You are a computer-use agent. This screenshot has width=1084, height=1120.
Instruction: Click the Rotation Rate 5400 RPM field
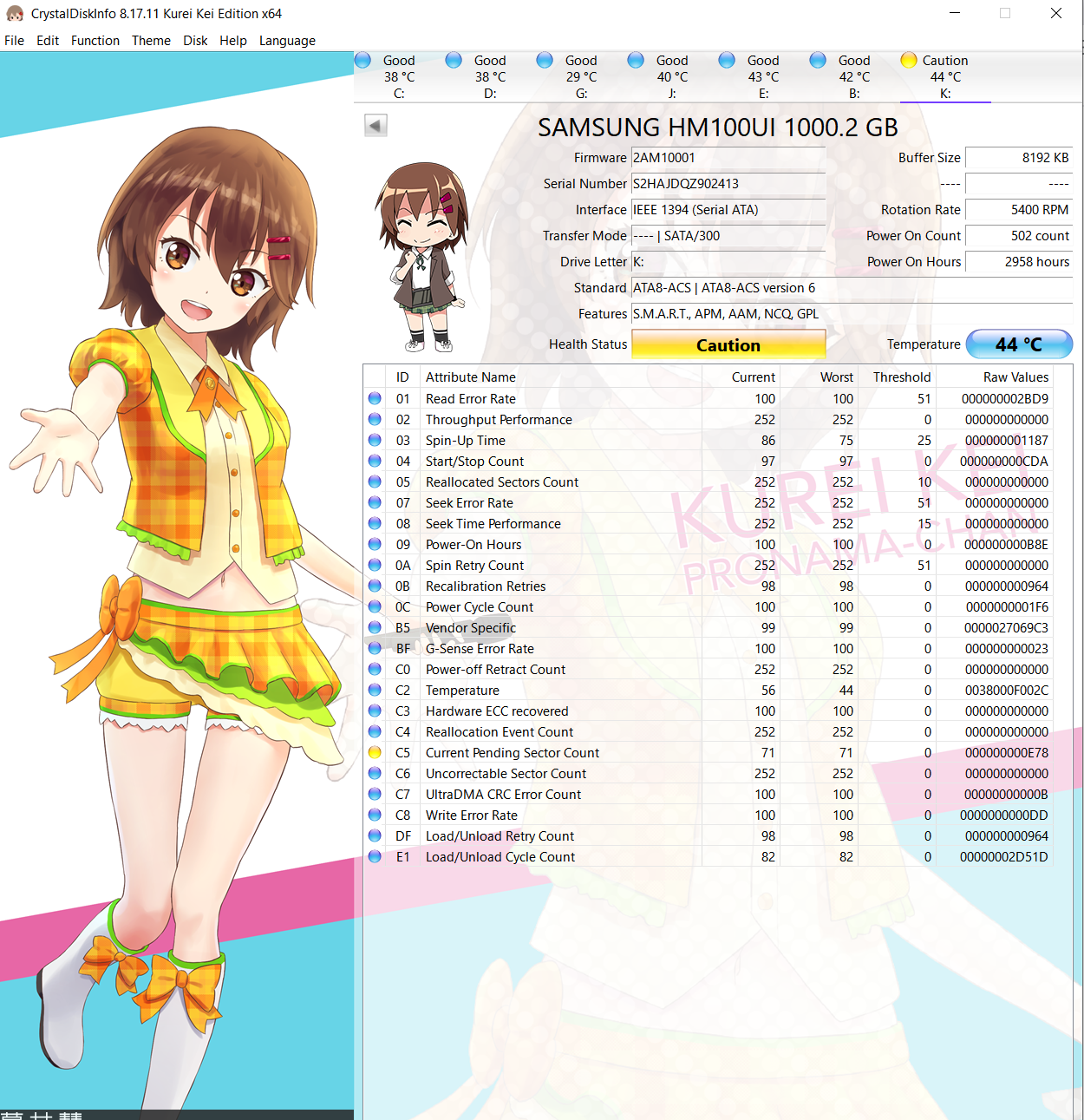(x=1019, y=210)
